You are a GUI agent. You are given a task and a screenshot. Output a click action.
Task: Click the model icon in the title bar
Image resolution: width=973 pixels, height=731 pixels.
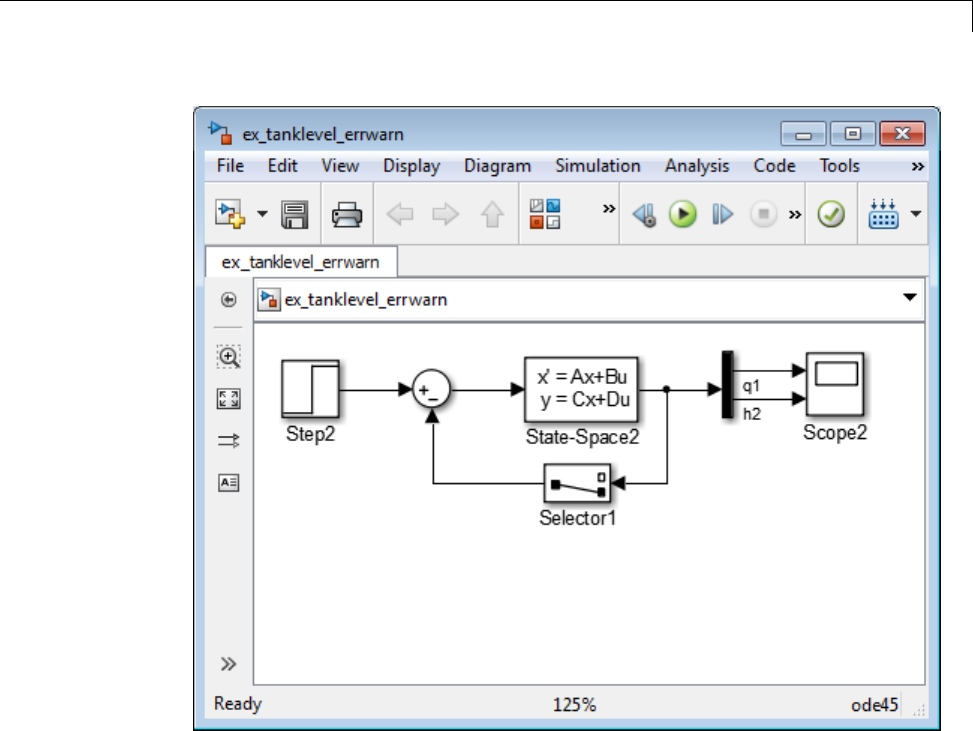pyautogui.click(x=221, y=133)
